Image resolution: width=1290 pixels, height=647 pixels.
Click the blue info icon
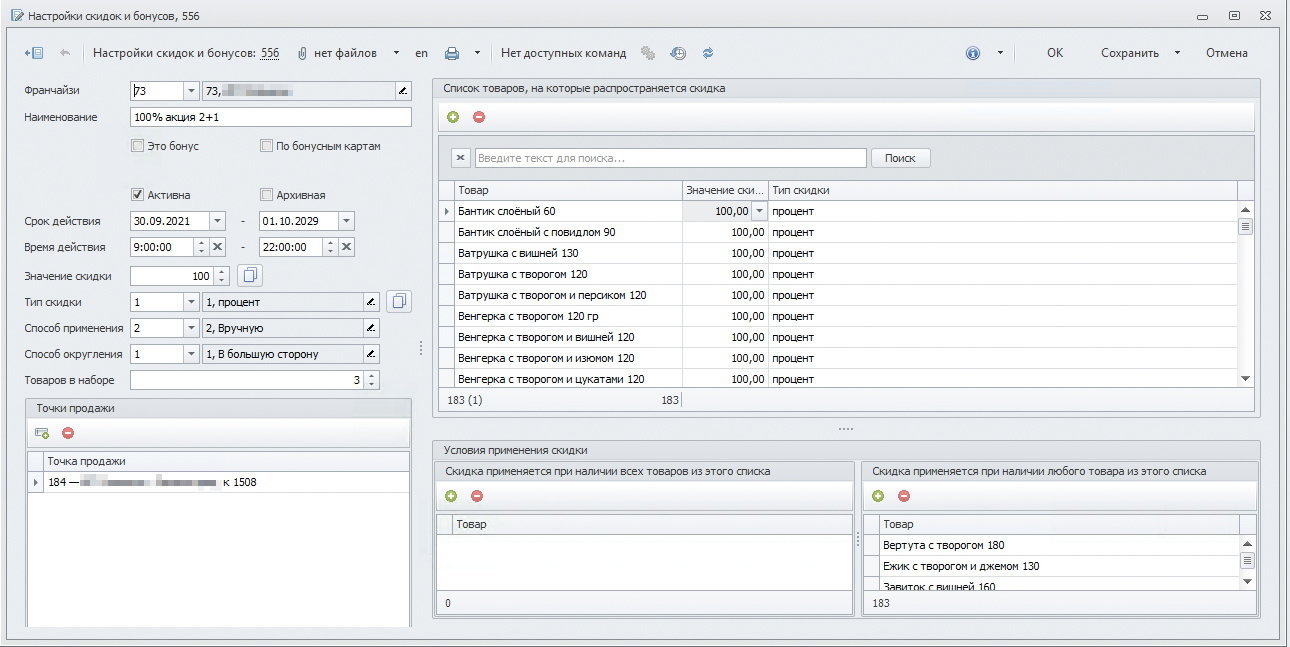(x=972, y=53)
